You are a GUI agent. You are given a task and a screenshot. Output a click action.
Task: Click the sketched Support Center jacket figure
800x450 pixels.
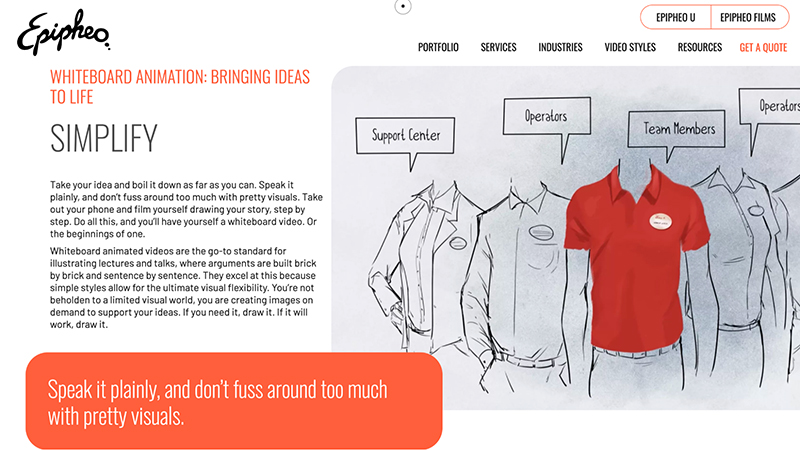click(426, 276)
